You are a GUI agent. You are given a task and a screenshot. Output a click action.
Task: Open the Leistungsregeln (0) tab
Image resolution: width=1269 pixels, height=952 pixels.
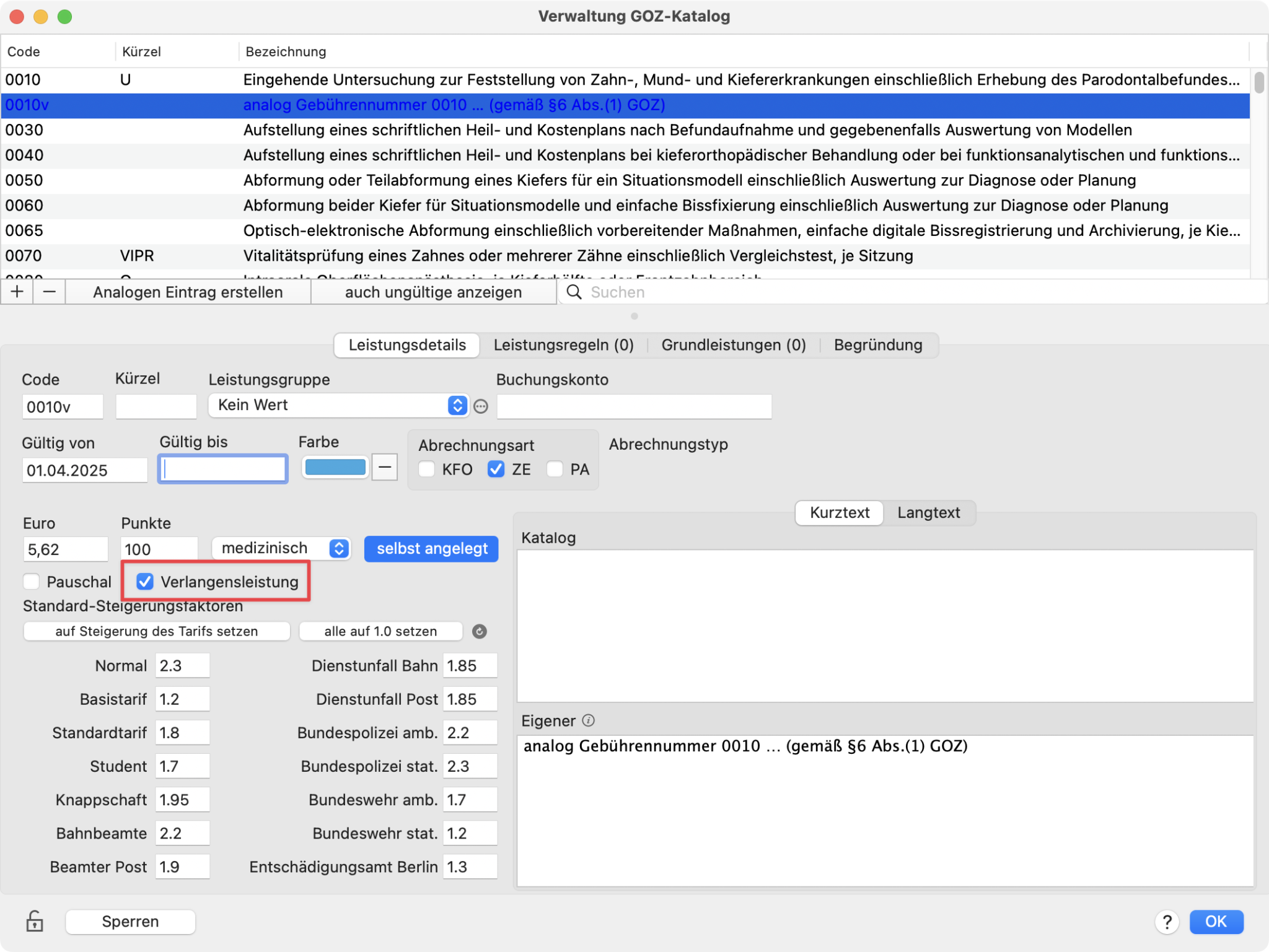coord(563,345)
